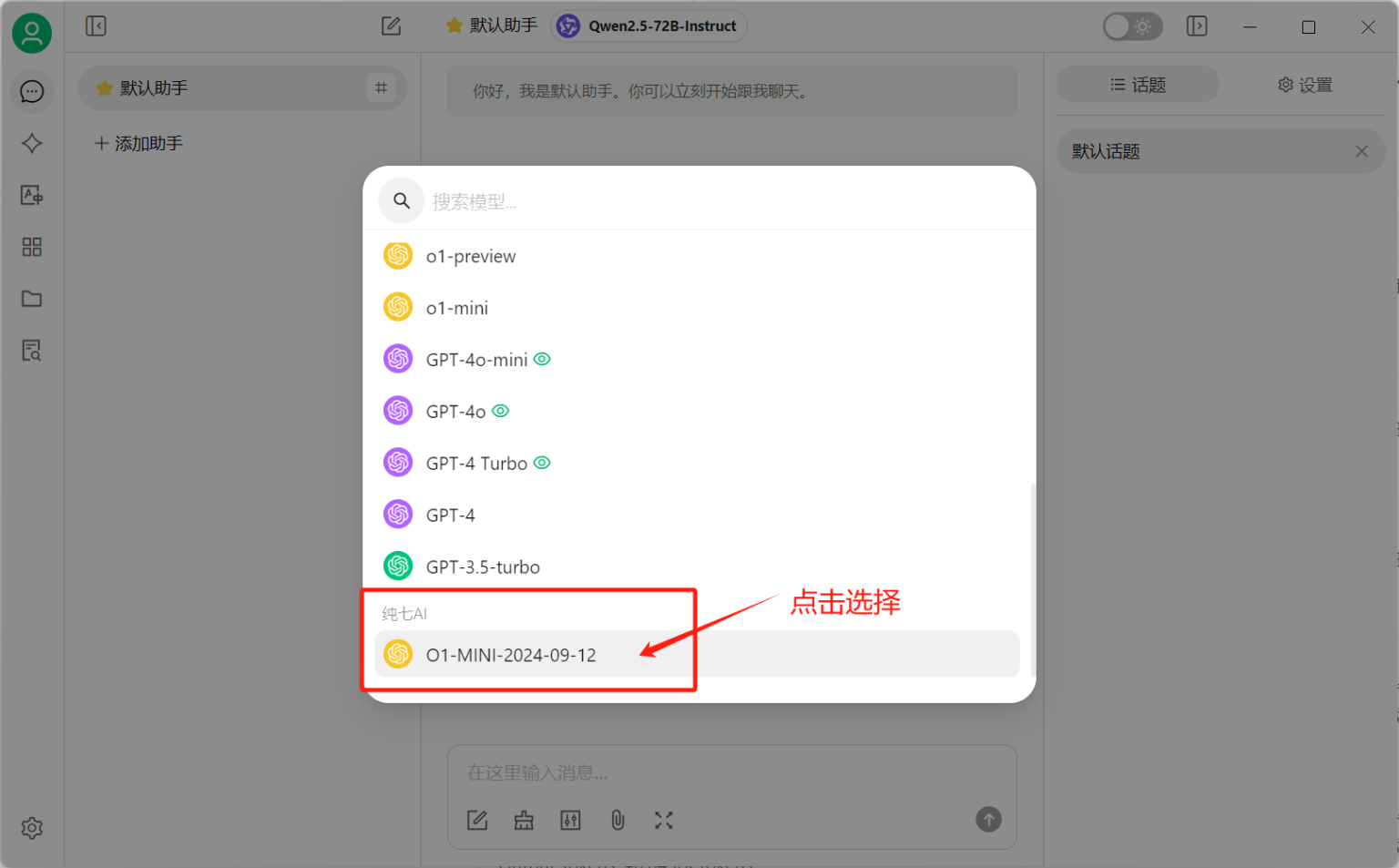Open the Qwen2.5-72B-Instruct model selector

(648, 26)
